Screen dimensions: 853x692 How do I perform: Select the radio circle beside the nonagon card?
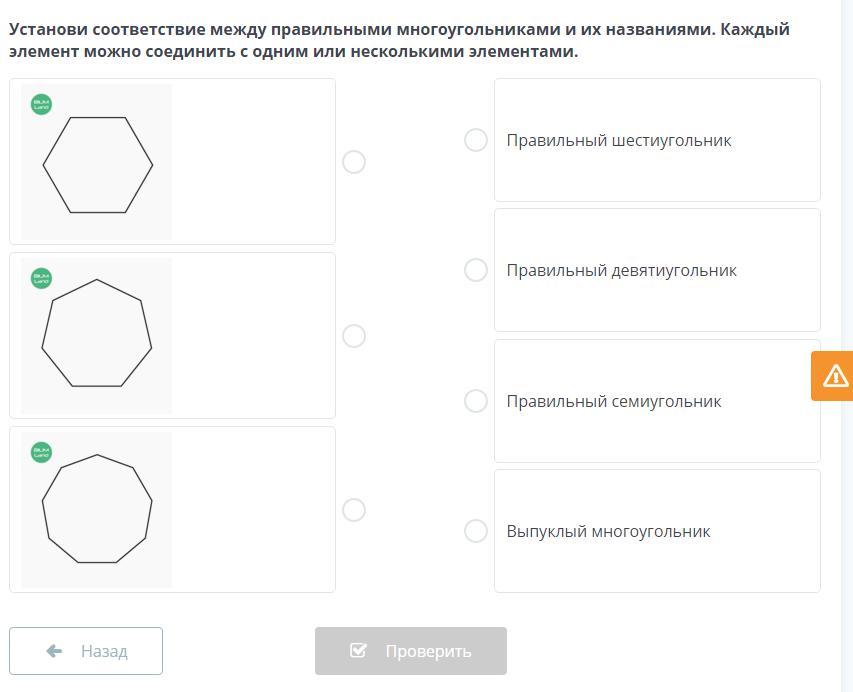coord(354,510)
